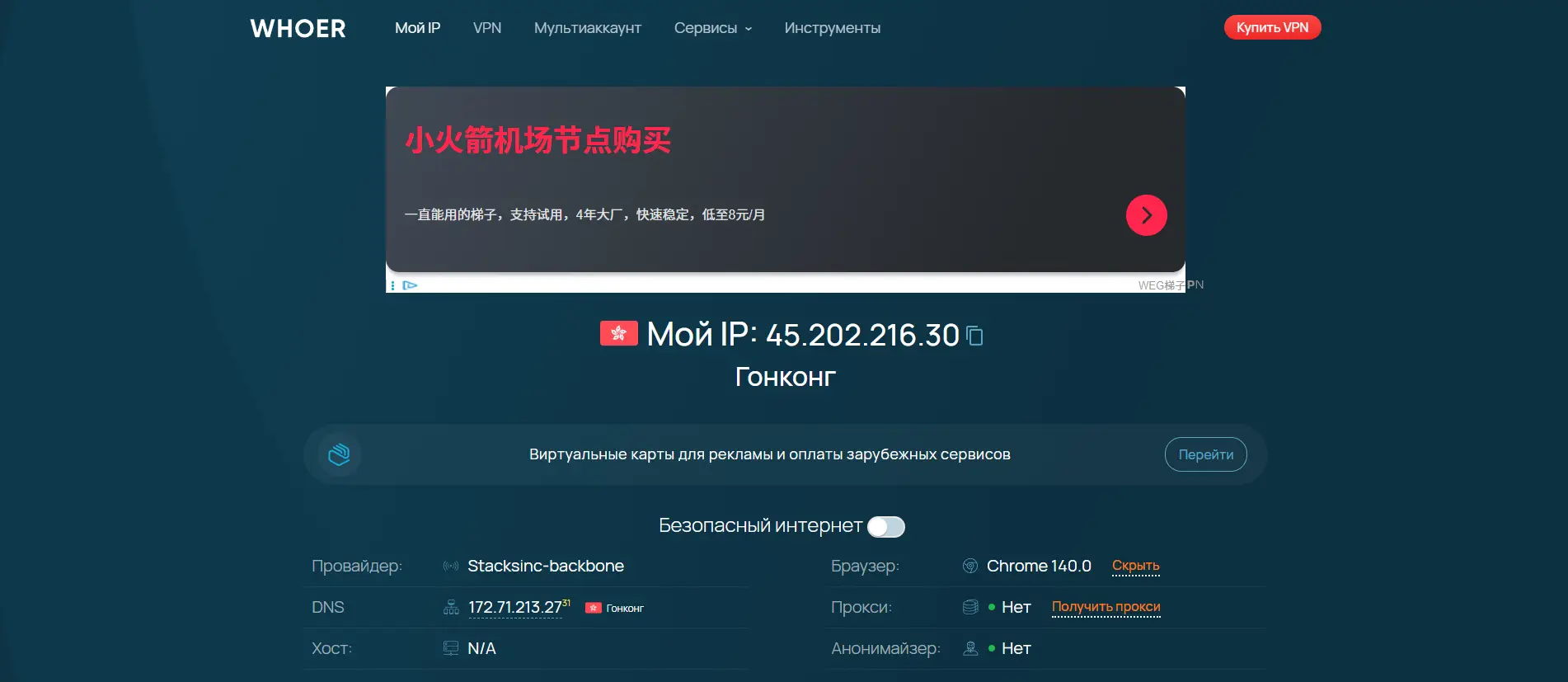
Task: Click the ad choices icon below the banner
Action: (x=410, y=285)
